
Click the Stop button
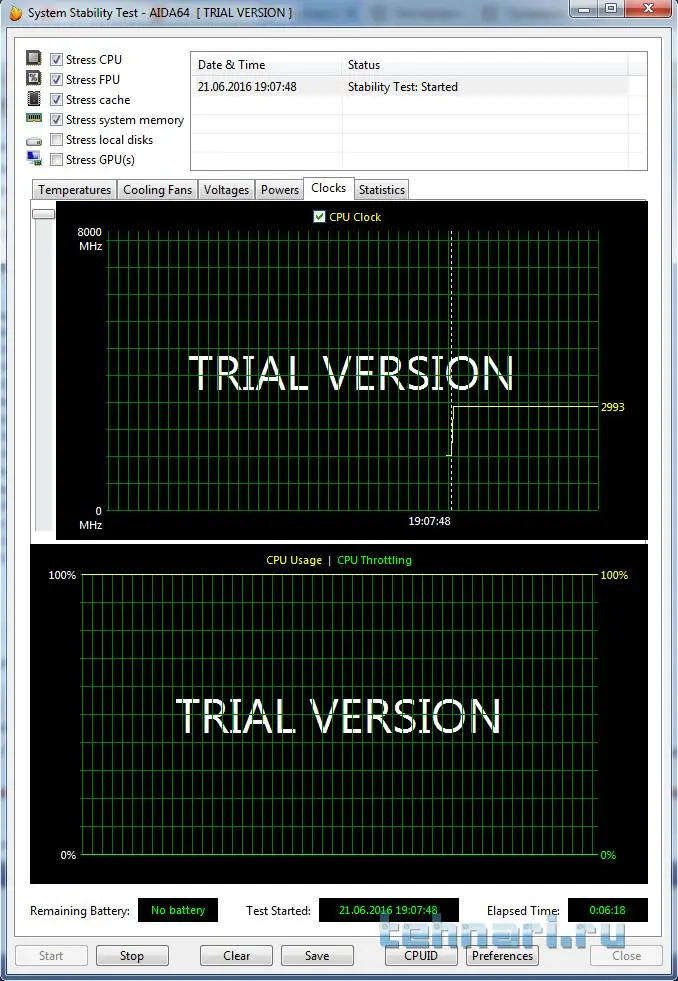[x=132, y=955]
